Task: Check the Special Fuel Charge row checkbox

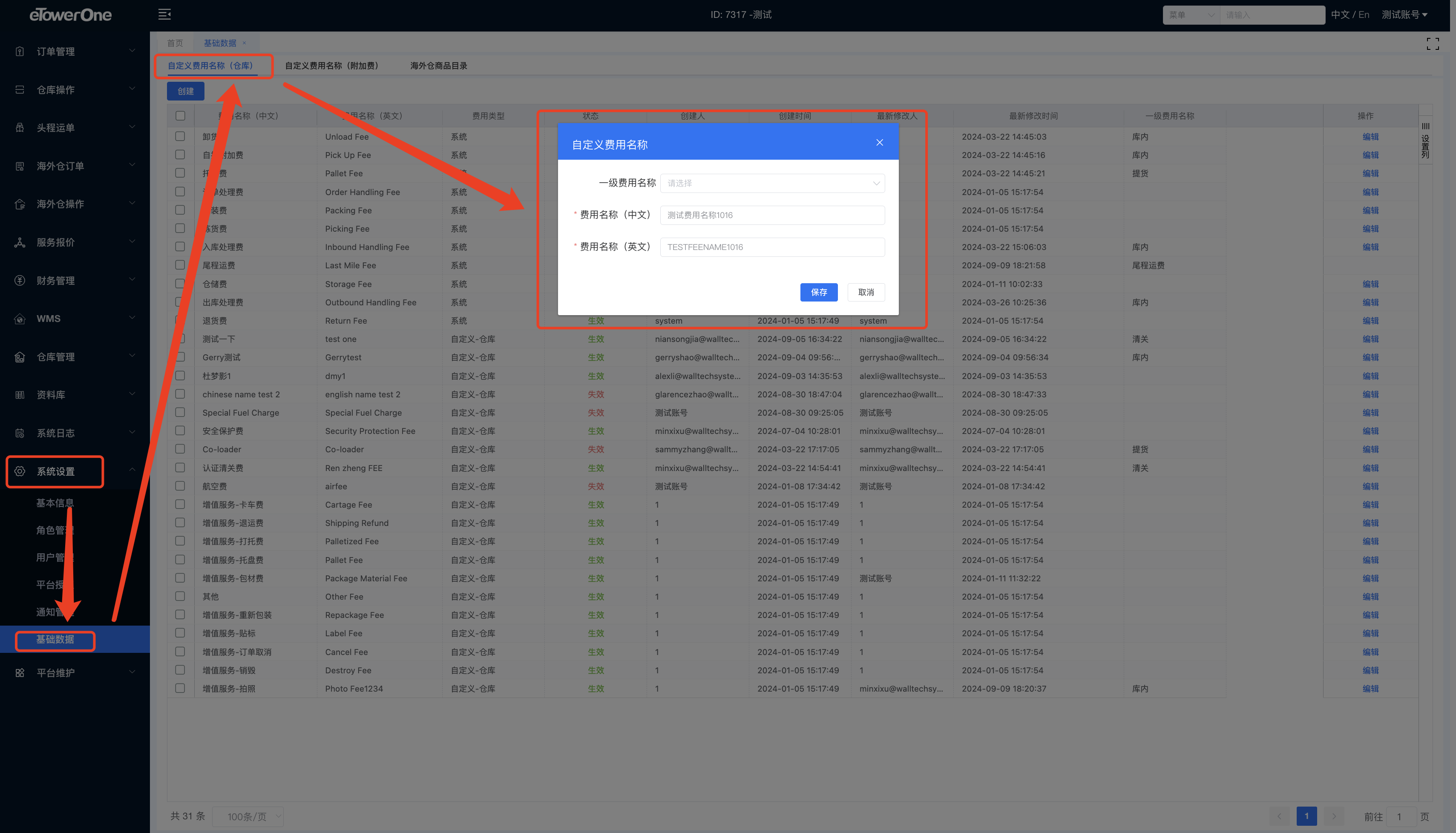Action: (180, 413)
